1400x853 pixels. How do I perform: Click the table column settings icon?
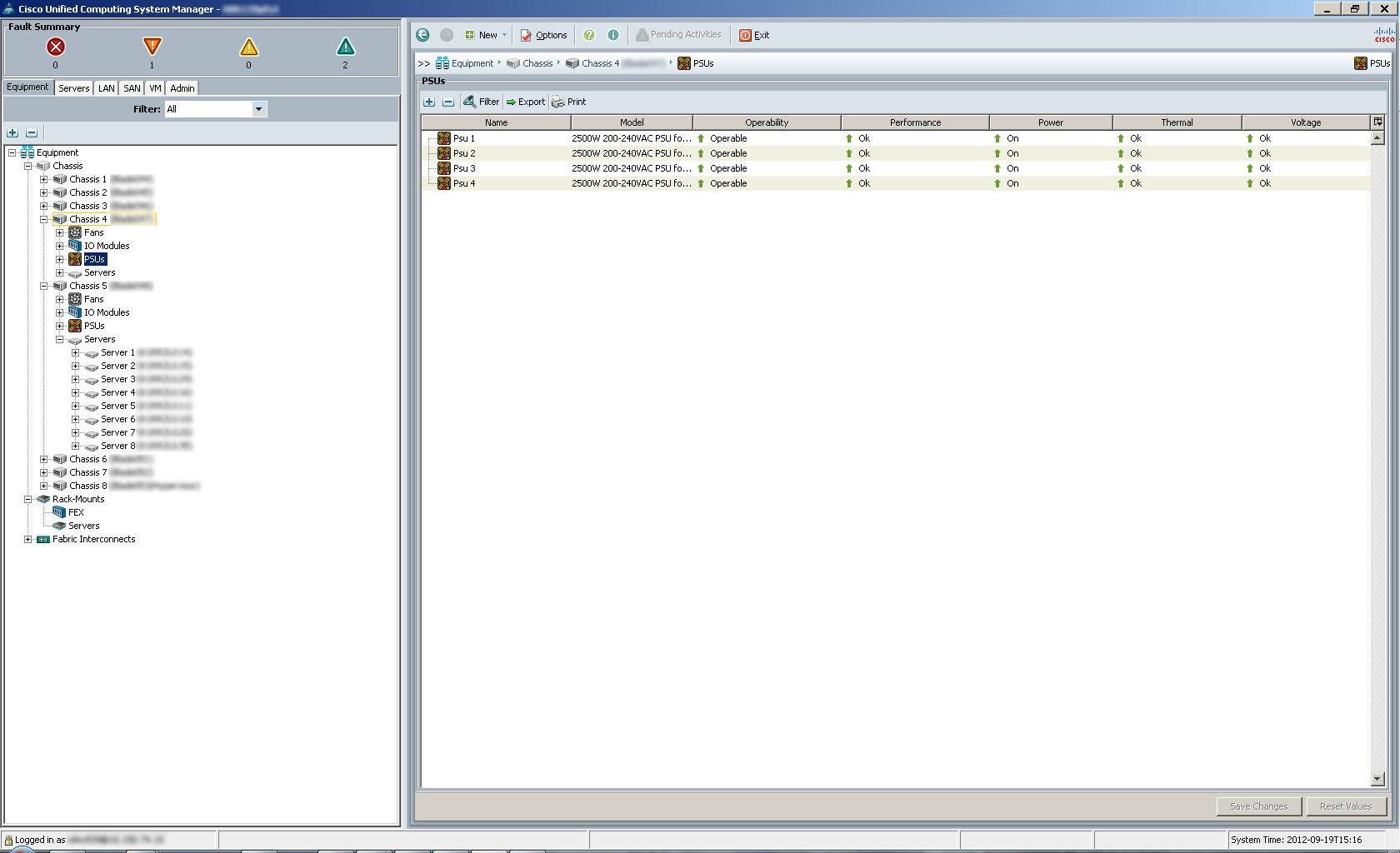point(1377,122)
